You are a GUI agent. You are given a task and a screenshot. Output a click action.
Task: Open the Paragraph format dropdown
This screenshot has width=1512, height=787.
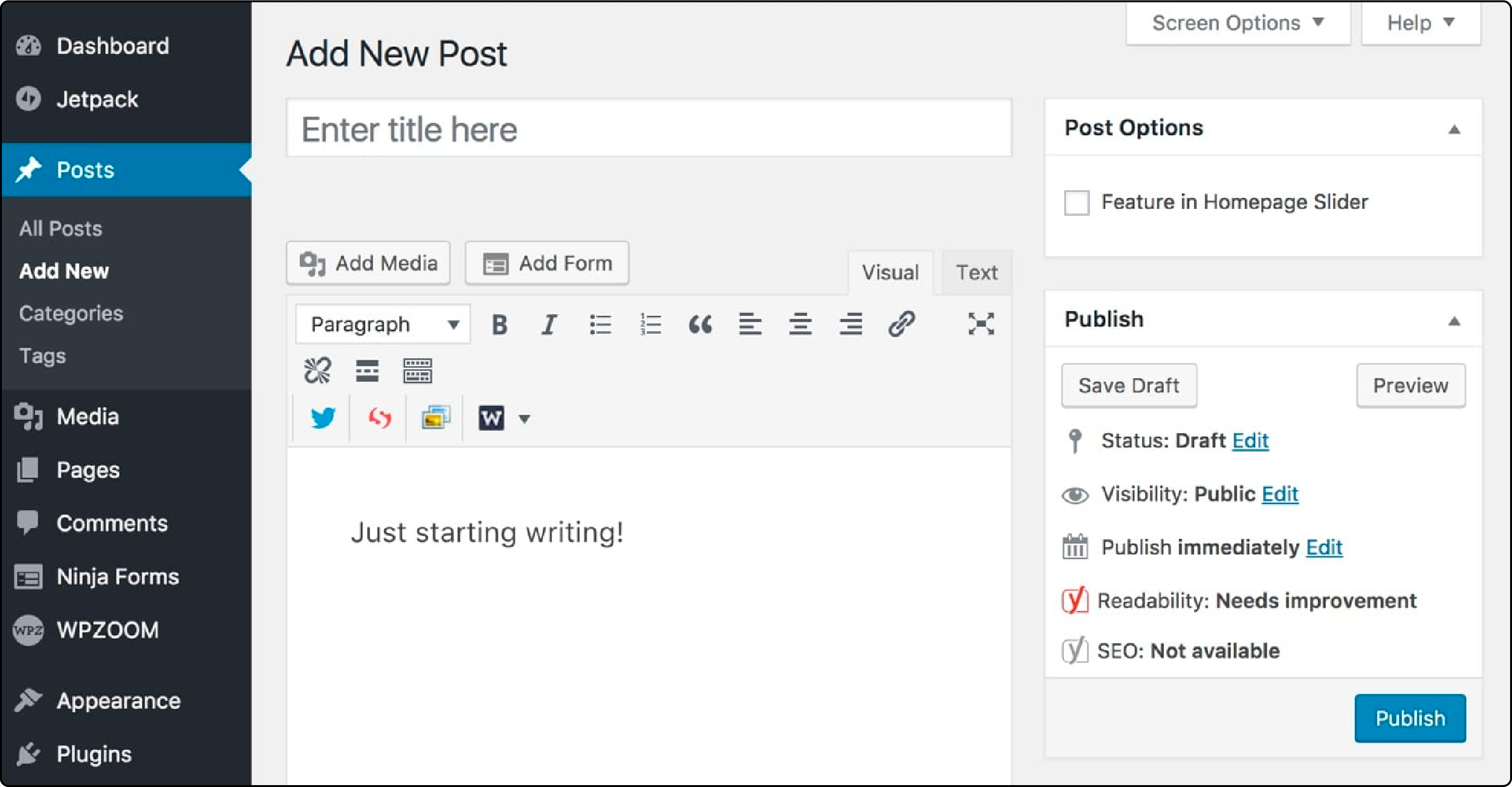click(x=384, y=324)
